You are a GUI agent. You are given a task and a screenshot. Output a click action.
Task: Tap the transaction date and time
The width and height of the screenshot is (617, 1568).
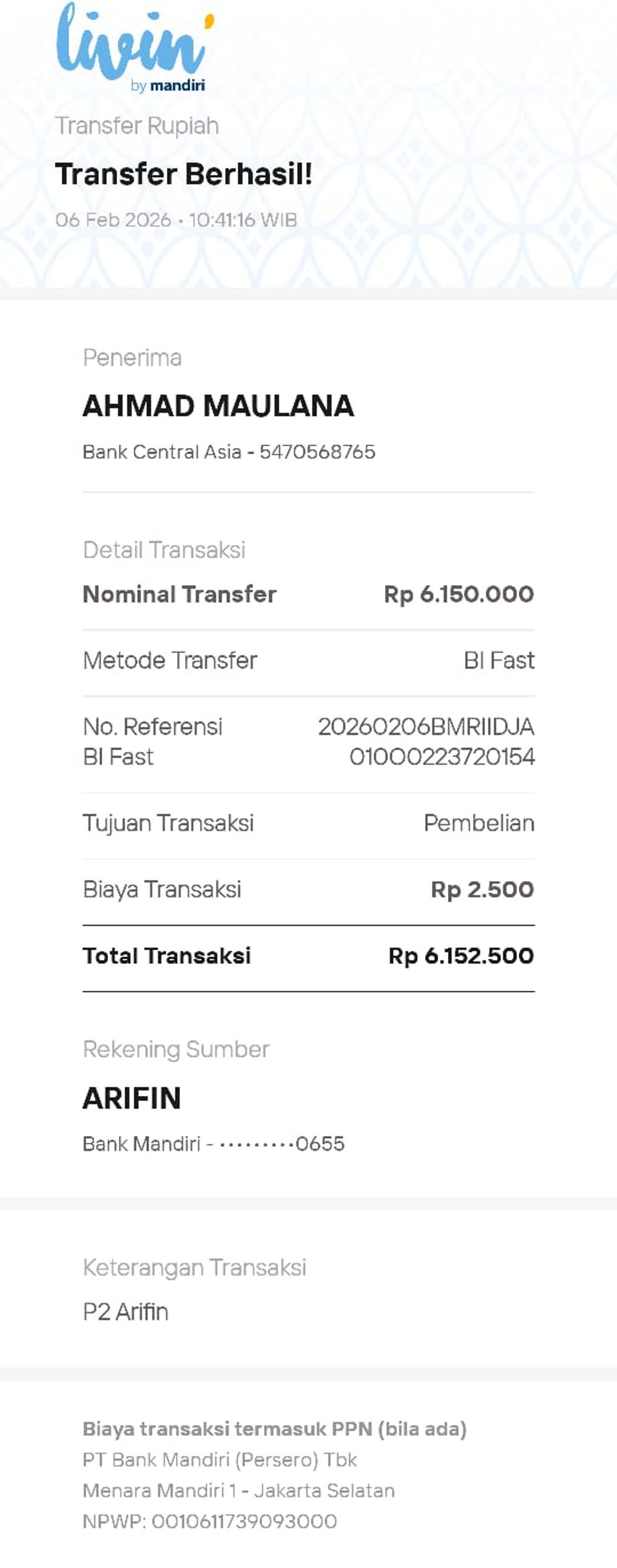pos(176,220)
